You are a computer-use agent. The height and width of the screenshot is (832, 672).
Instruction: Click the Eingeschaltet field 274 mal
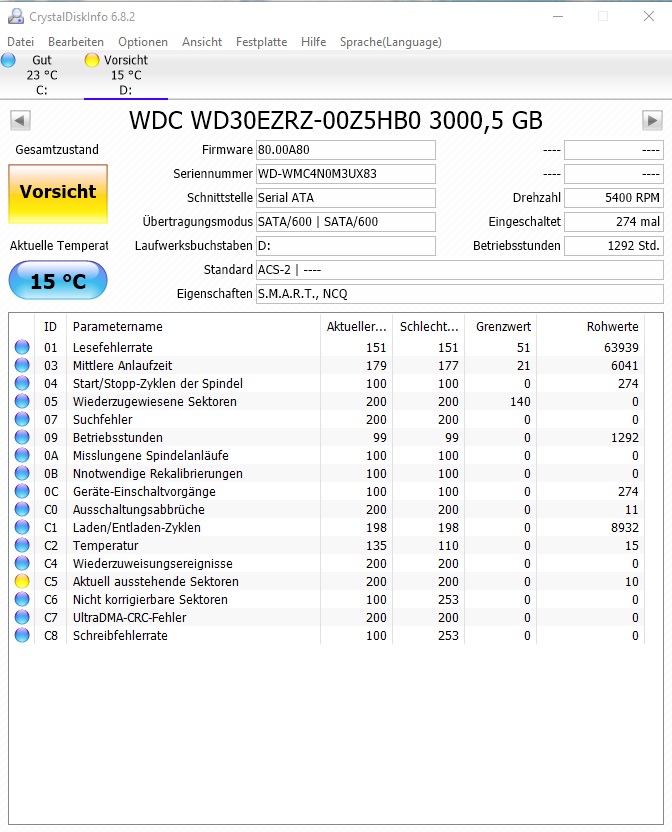click(614, 221)
